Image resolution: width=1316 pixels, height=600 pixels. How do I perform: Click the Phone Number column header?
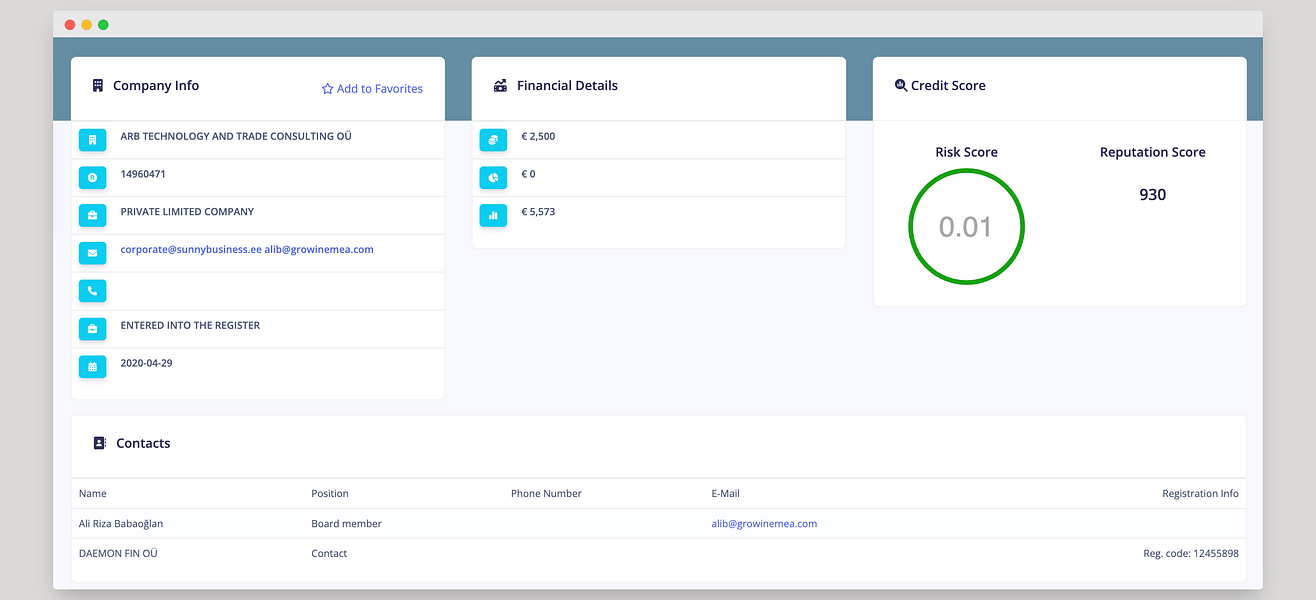tap(546, 493)
